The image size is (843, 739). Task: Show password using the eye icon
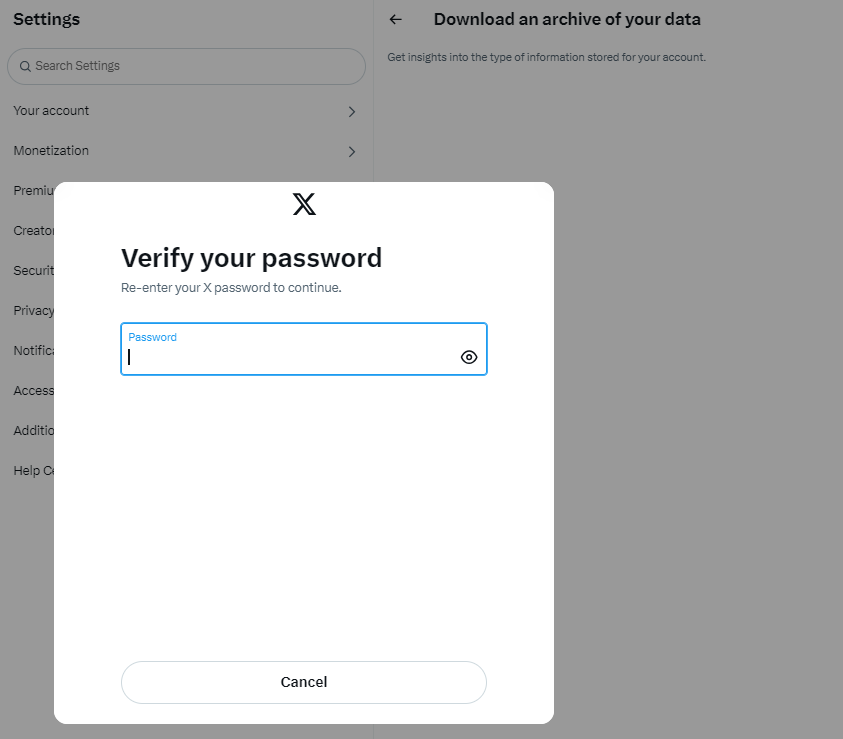pyautogui.click(x=469, y=357)
